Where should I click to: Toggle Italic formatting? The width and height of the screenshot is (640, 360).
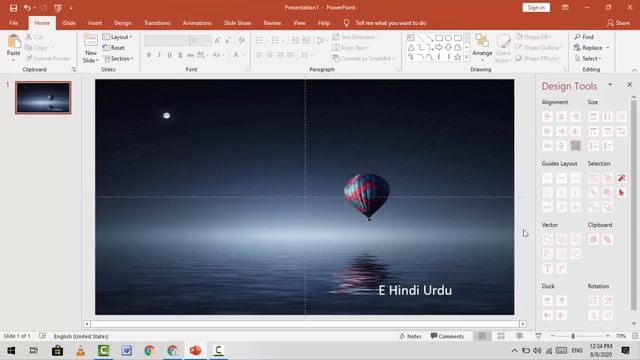pyautogui.click(x=159, y=55)
